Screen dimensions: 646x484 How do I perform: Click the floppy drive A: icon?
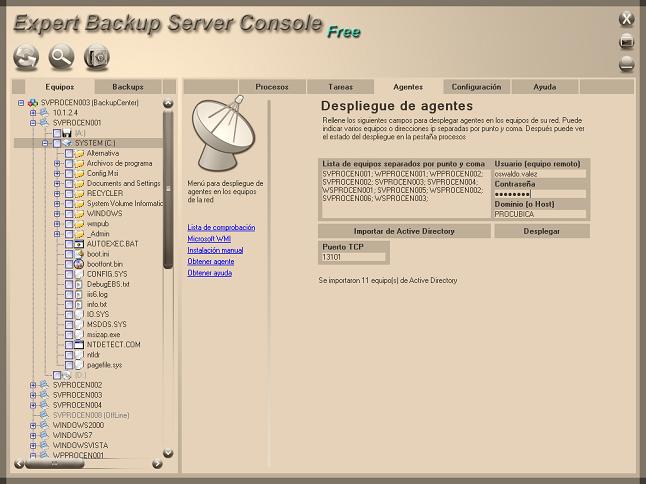(x=67, y=133)
